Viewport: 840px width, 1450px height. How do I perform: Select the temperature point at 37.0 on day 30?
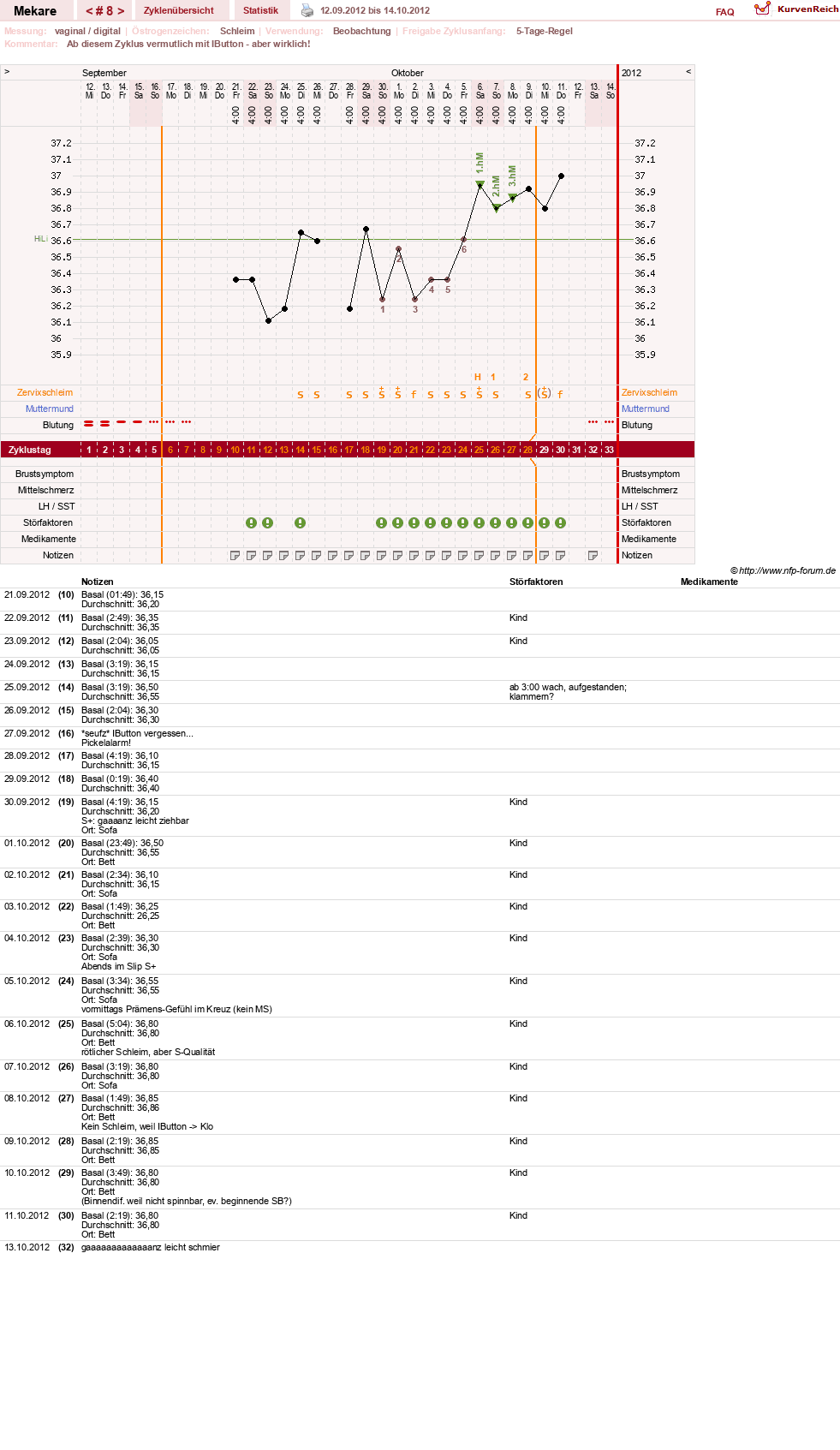coord(561,176)
